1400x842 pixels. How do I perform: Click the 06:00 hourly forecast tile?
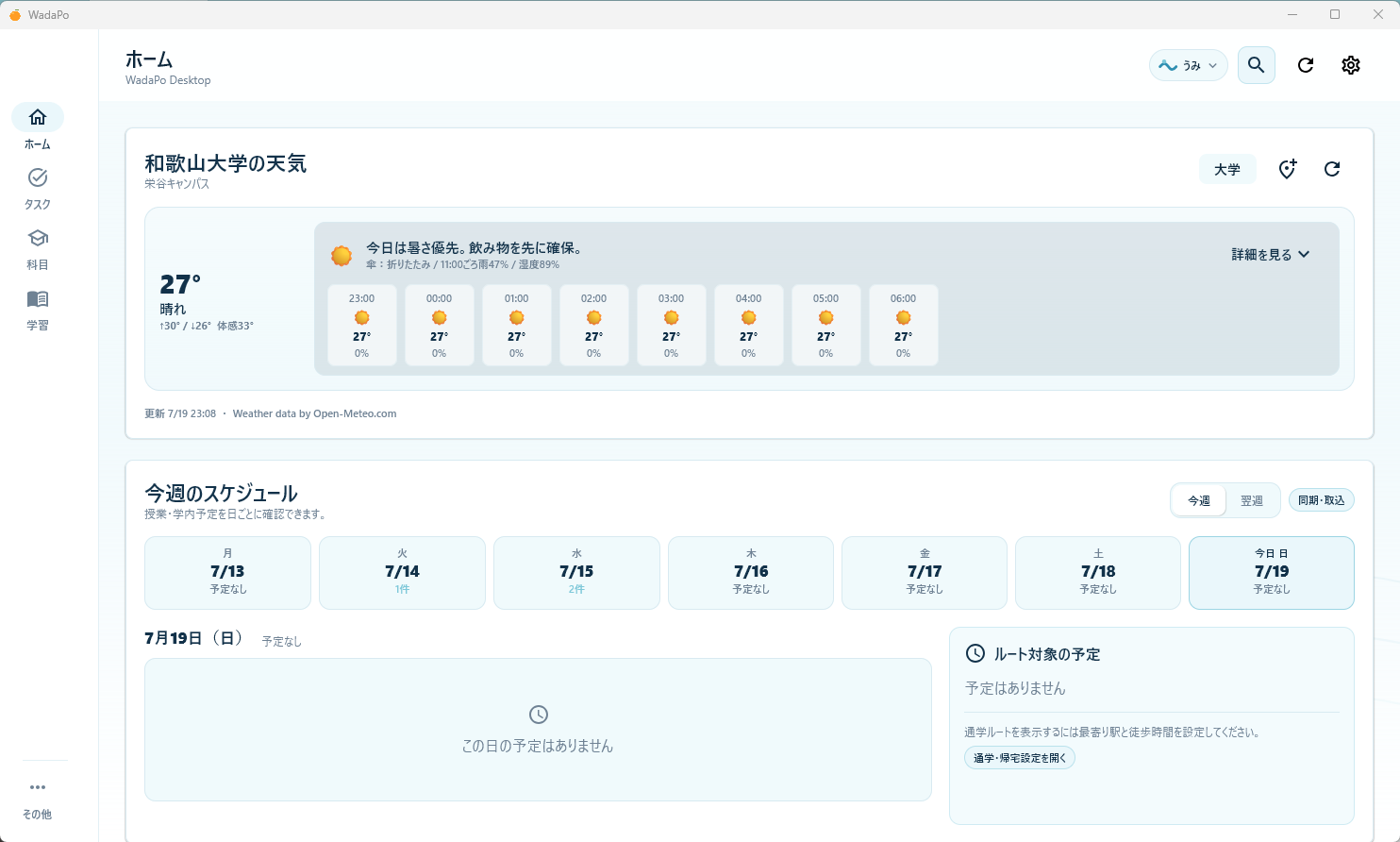904,325
